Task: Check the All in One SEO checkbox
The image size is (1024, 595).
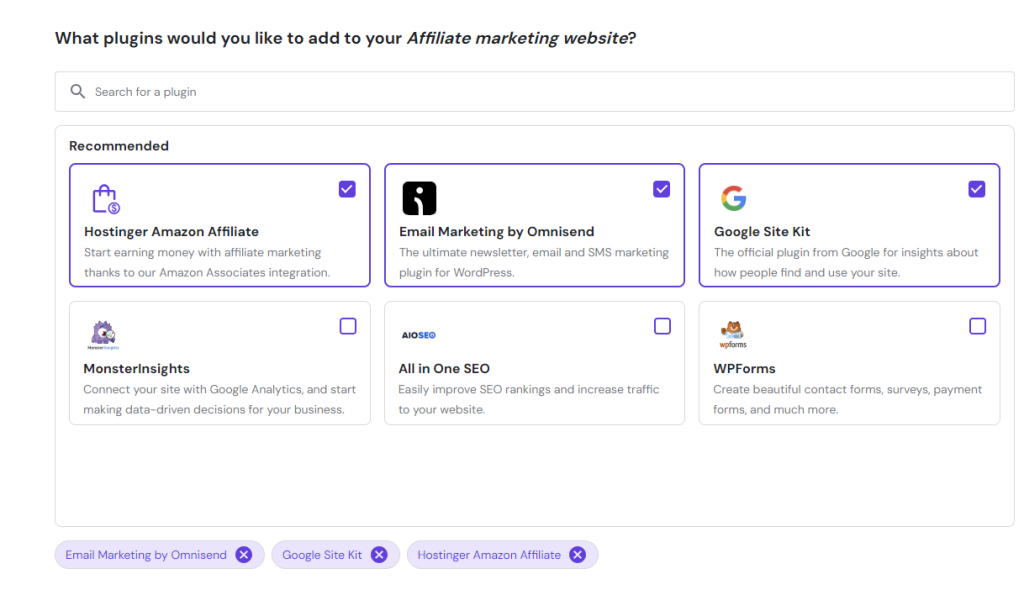Action: click(x=662, y=326)
